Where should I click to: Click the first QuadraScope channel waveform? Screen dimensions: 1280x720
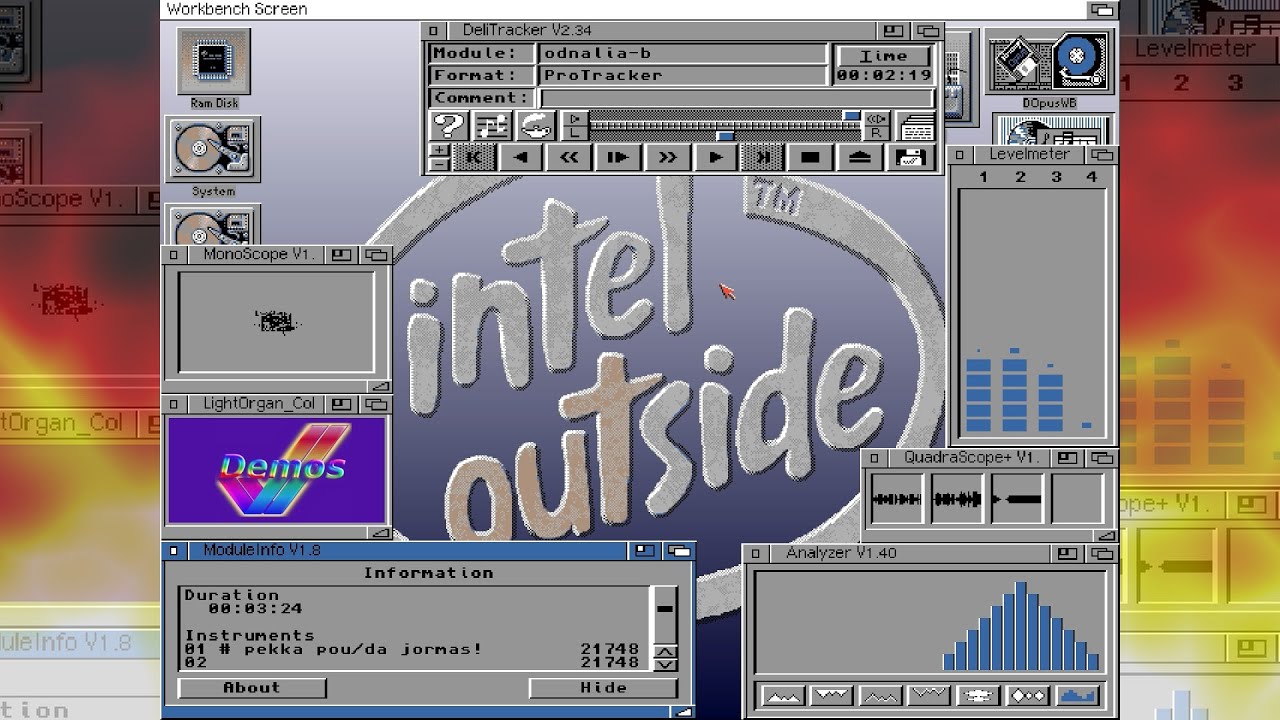897,498
